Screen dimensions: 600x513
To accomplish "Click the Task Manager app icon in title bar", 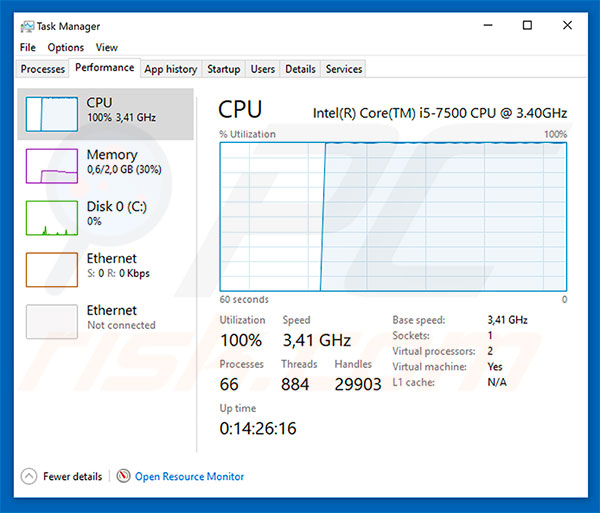I will pos(26,26).
